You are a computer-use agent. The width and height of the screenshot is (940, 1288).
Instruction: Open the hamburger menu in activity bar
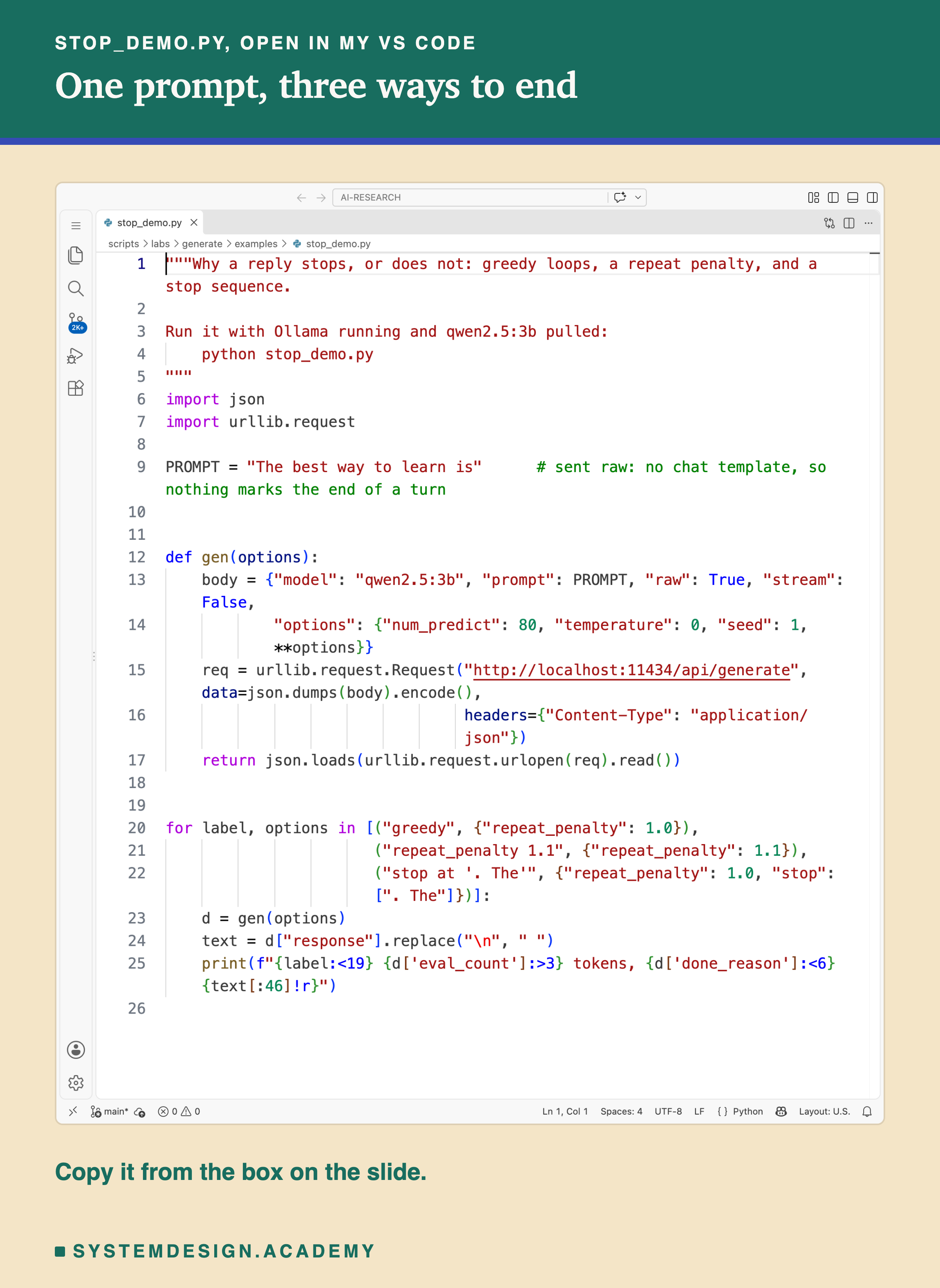coord(76,226)
